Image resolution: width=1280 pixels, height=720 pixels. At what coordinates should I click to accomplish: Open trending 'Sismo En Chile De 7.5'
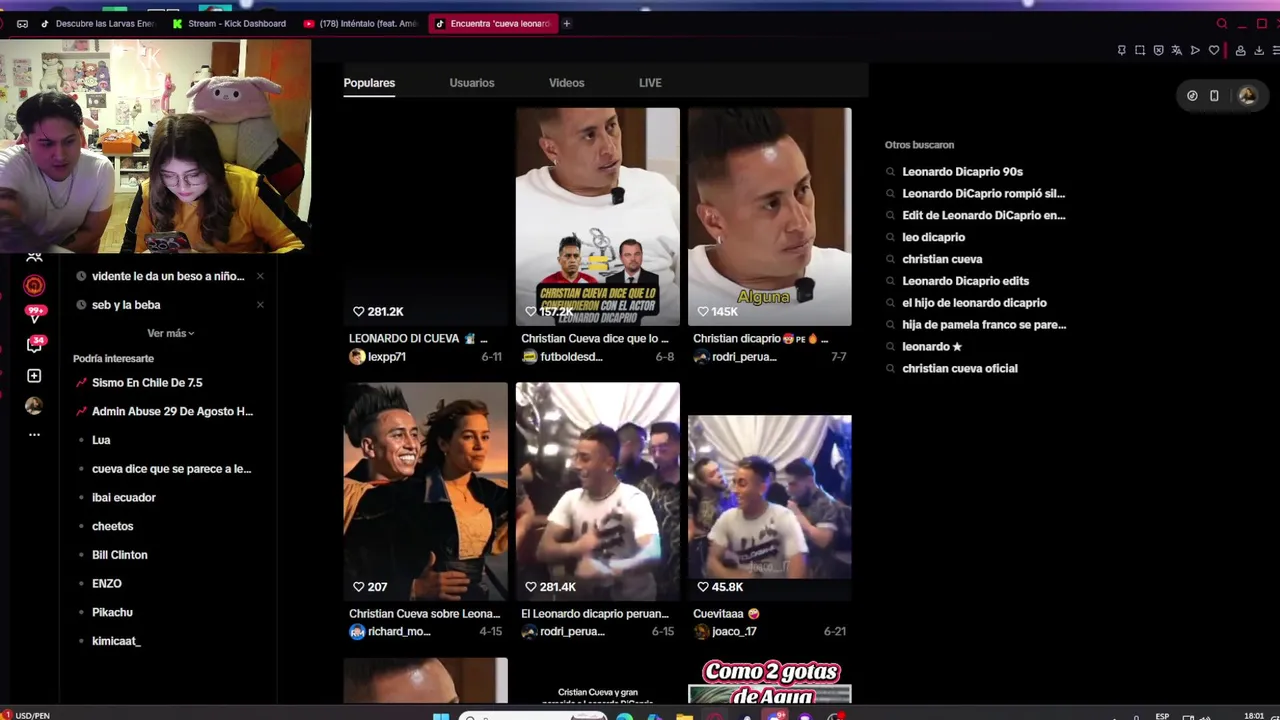(147, 383)
